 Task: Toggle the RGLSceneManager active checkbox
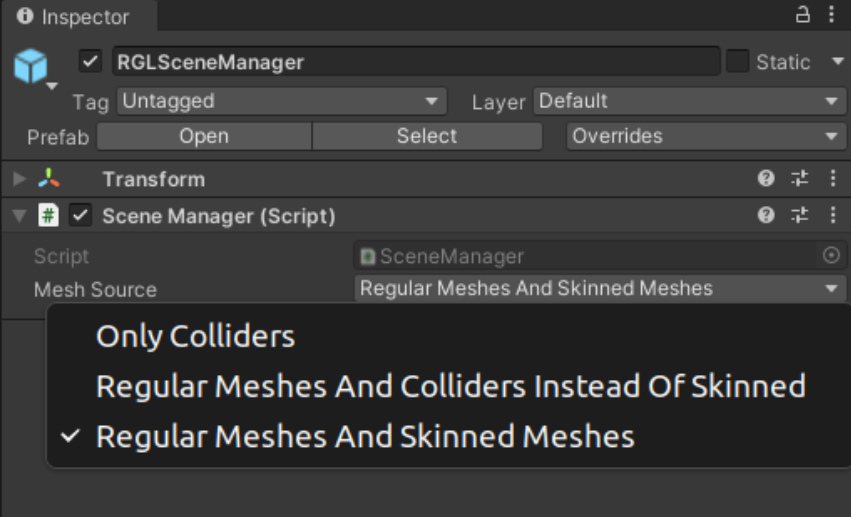tap(91, 62)
